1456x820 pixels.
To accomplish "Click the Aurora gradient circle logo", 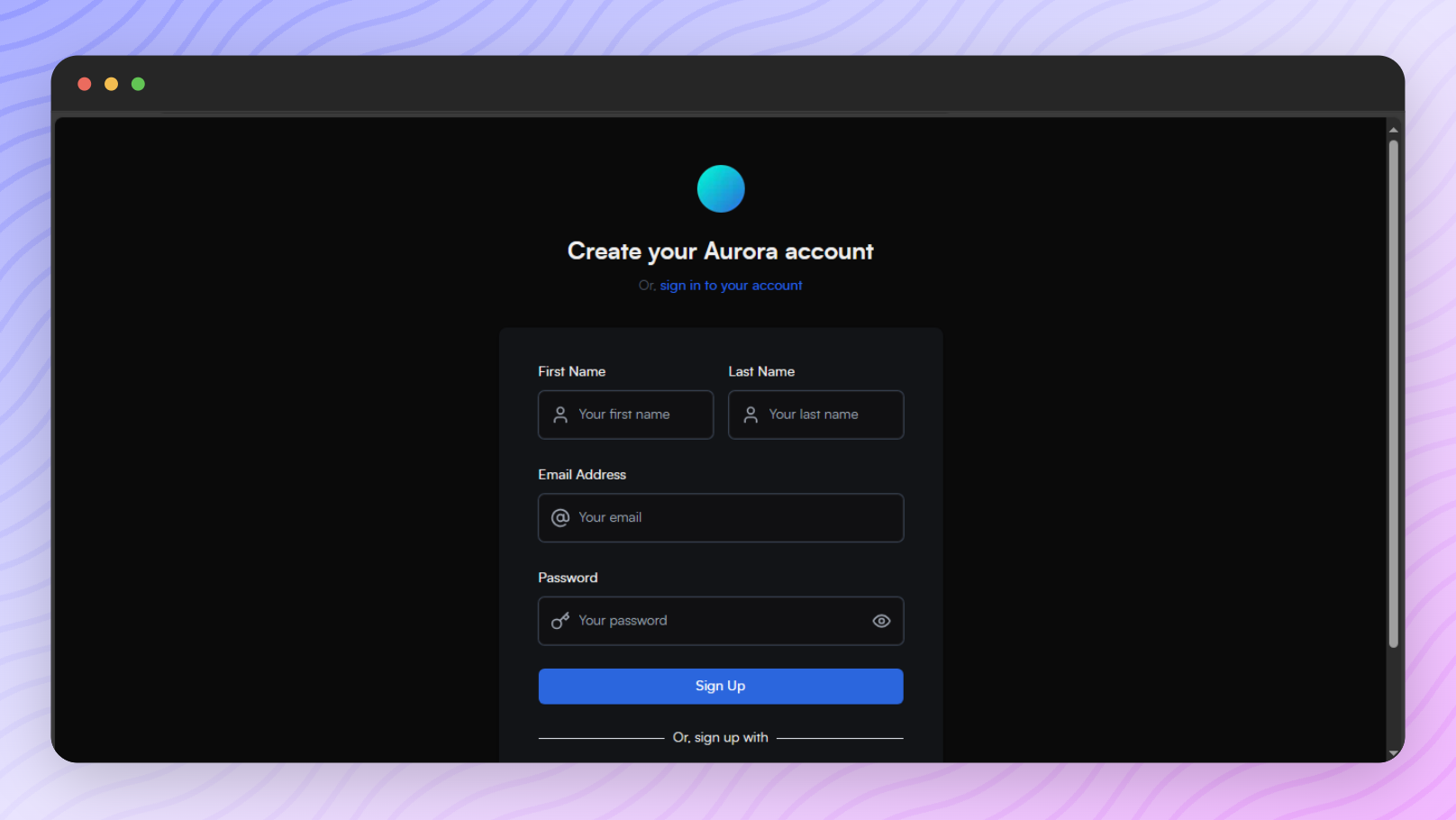I will tap(721, 188).
